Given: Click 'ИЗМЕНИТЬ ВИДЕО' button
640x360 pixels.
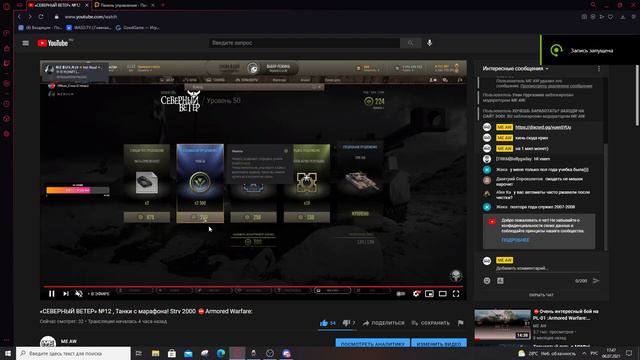Looking at the screenshot, I should [439, 344].
